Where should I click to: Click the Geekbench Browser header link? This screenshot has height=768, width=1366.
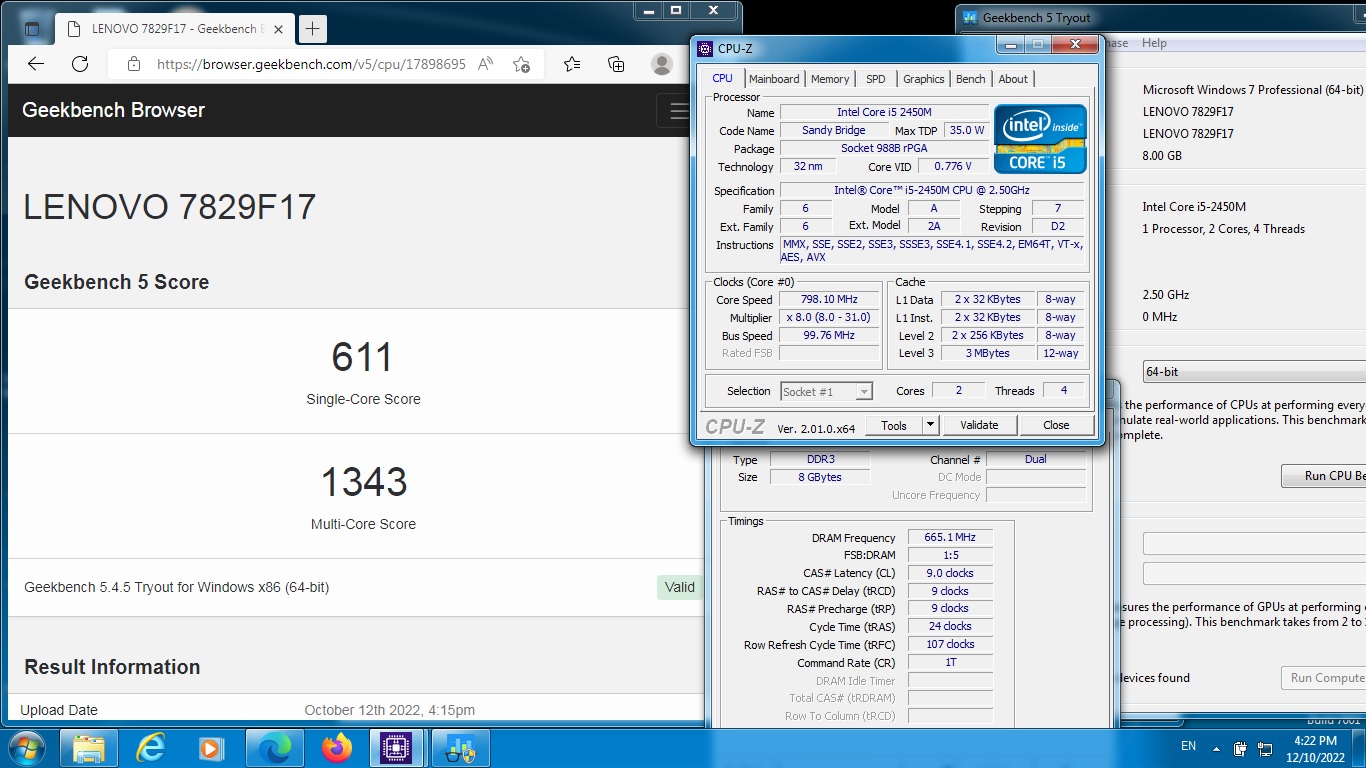pos(113,110)
